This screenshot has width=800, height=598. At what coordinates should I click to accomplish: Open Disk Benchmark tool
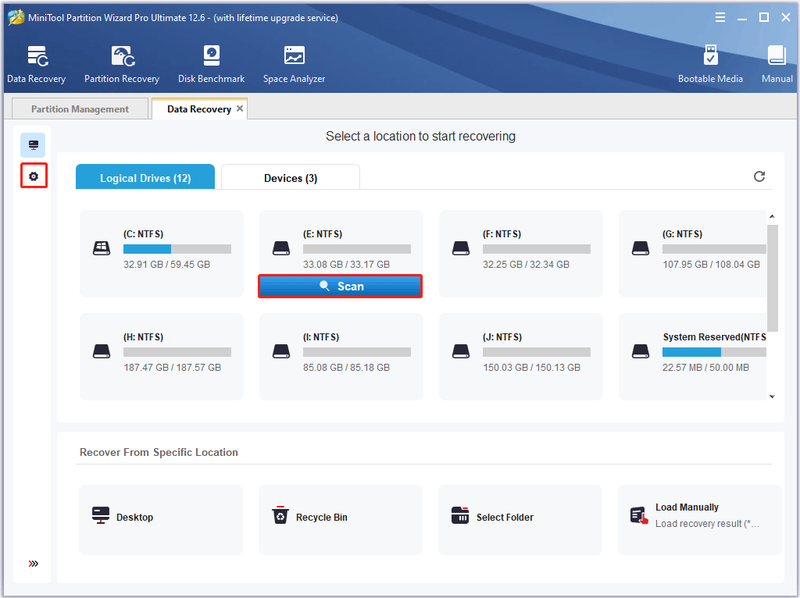click(x=211, y=64)
